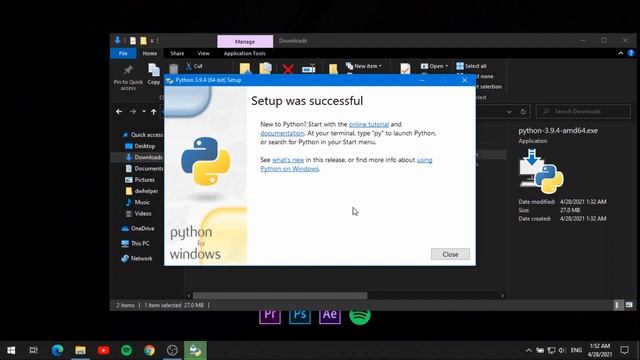
Task: Click the Cut command in ribbon
Action: coord(194,66)
